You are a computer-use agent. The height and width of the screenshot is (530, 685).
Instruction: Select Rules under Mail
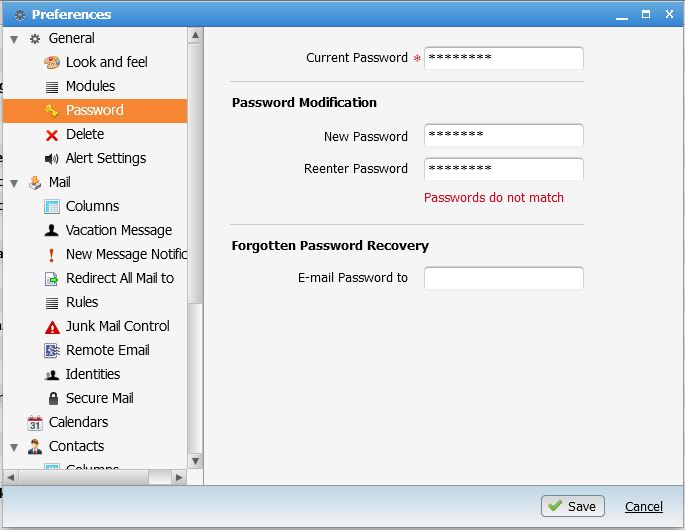pos(82,302)
